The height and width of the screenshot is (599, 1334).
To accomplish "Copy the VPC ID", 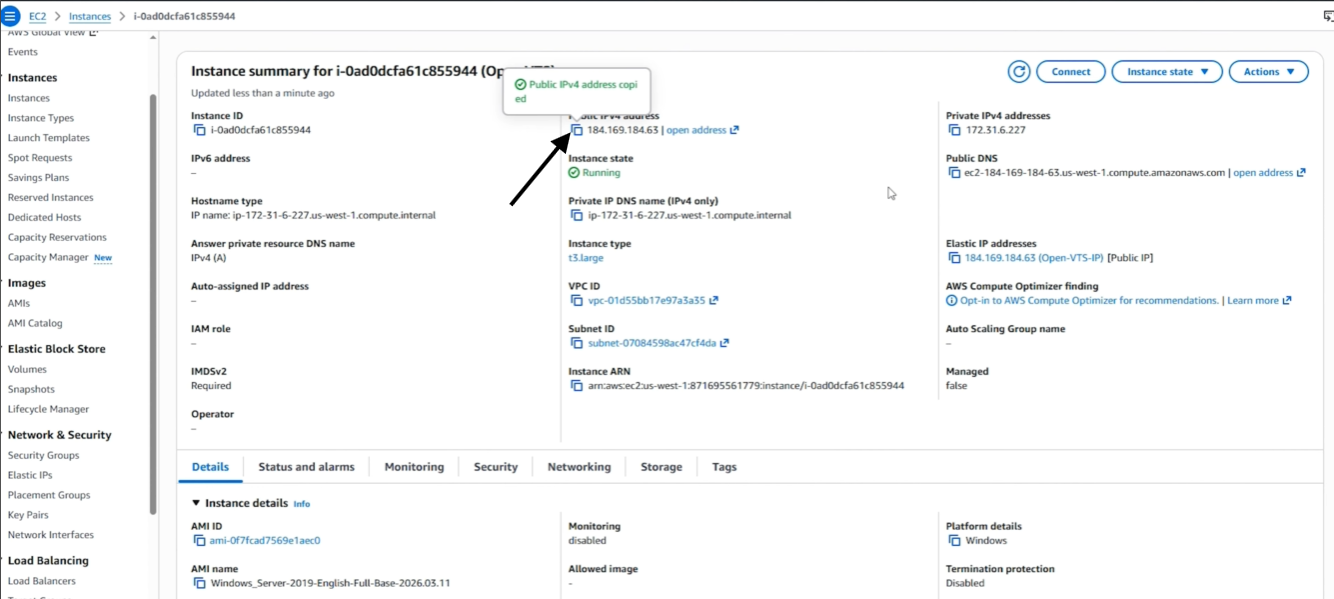I will click(x=576, y=300).
